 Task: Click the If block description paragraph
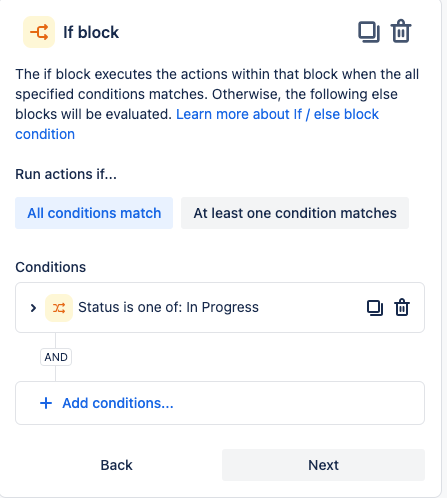pos(217,104)
